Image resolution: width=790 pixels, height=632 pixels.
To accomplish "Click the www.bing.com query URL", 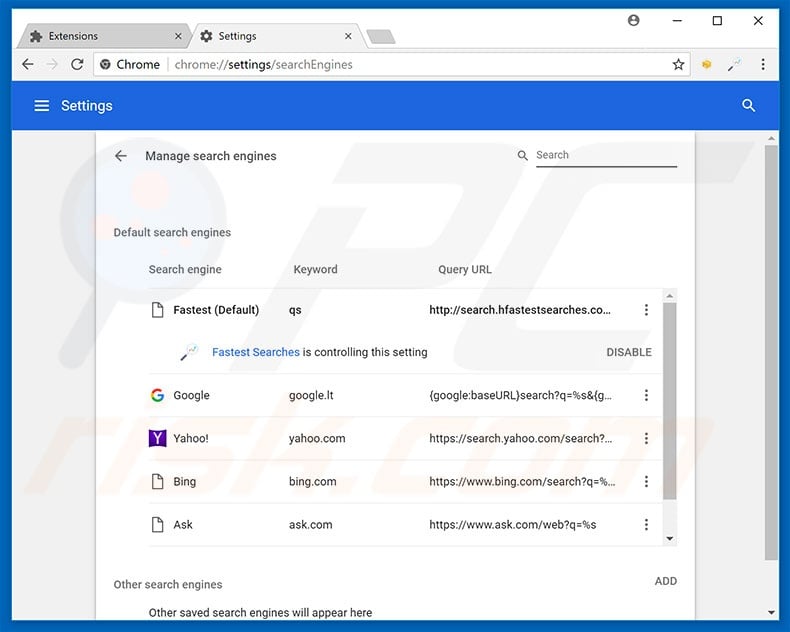I will click(522, 482).
